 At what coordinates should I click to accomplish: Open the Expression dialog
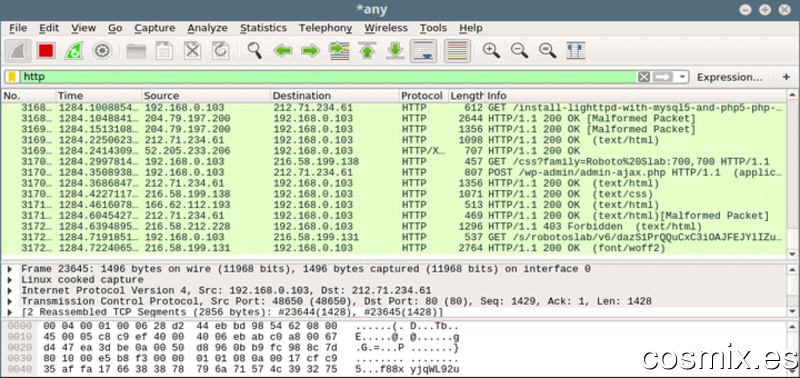click(730, 77)
